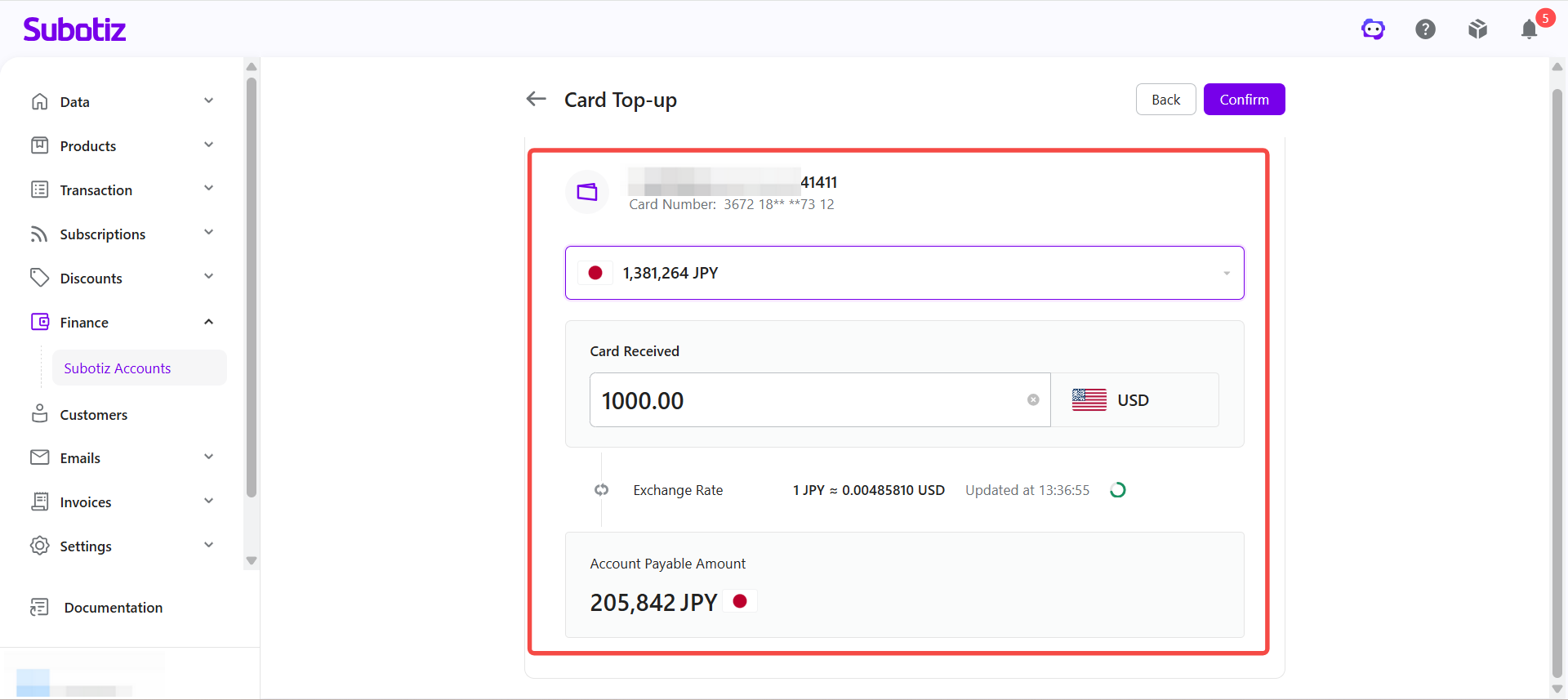Click the Data home icon
Image resolution: width=1568 pixels, height=700 pixels.
click(x=39, y=101)
